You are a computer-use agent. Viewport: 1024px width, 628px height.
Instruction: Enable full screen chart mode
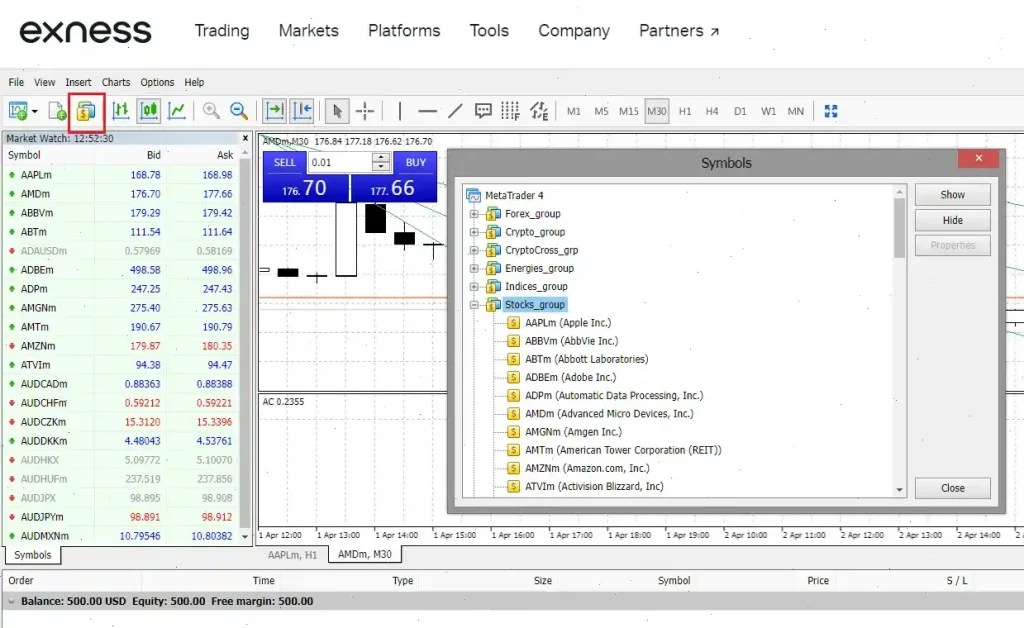831,111
